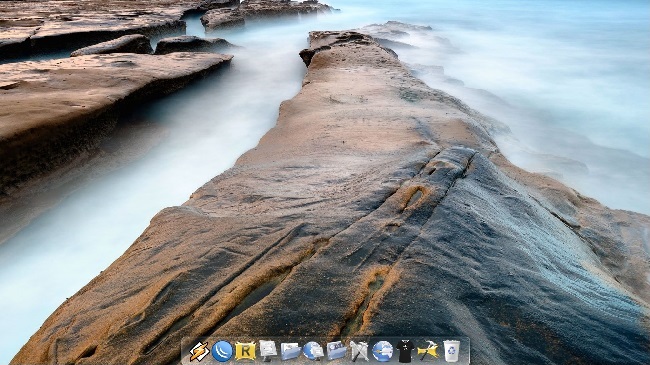Open the yellow R icon in dock
650x365 pixels.
(x=245, y=351)
